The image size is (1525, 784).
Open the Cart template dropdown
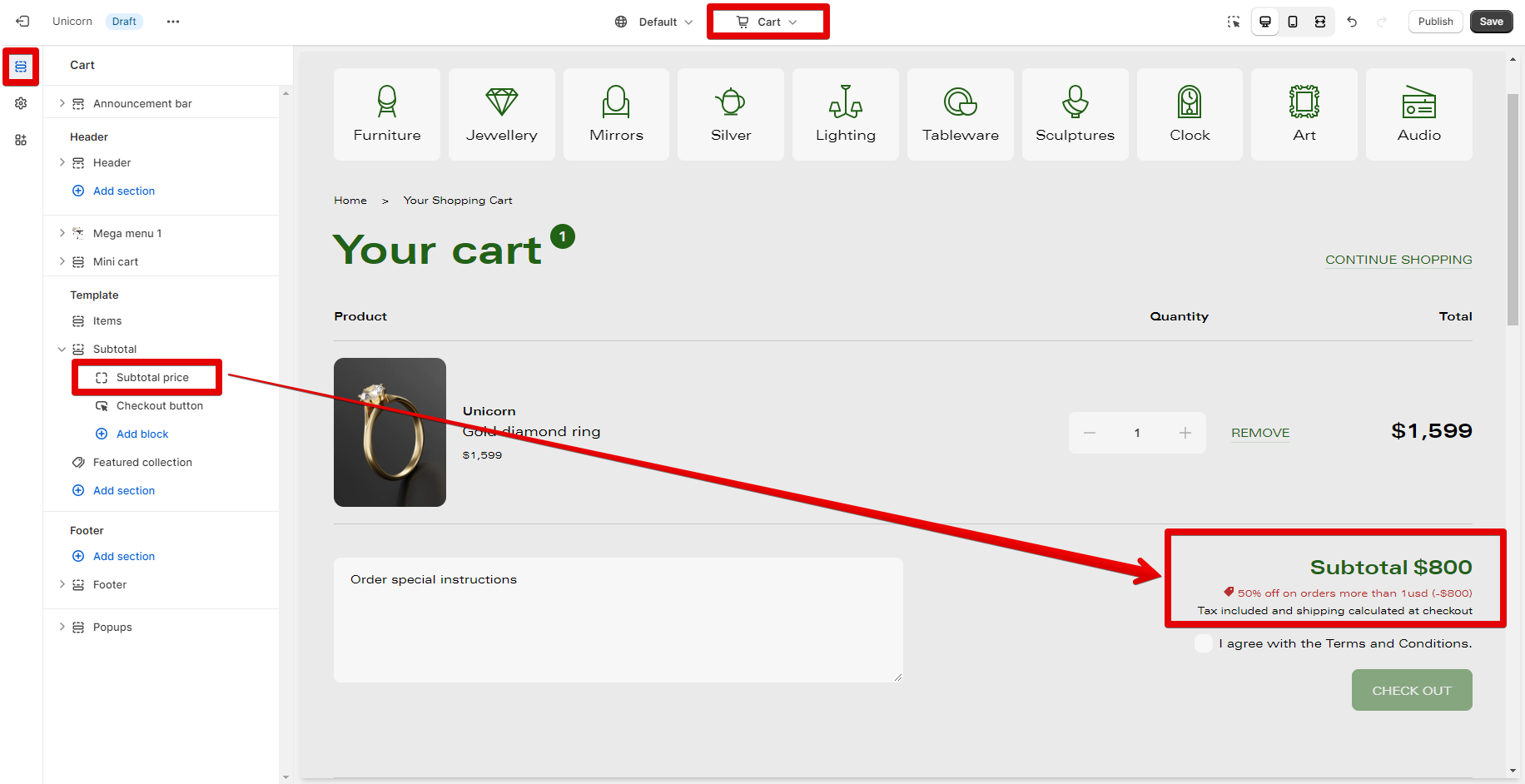[x=767, y=22]
